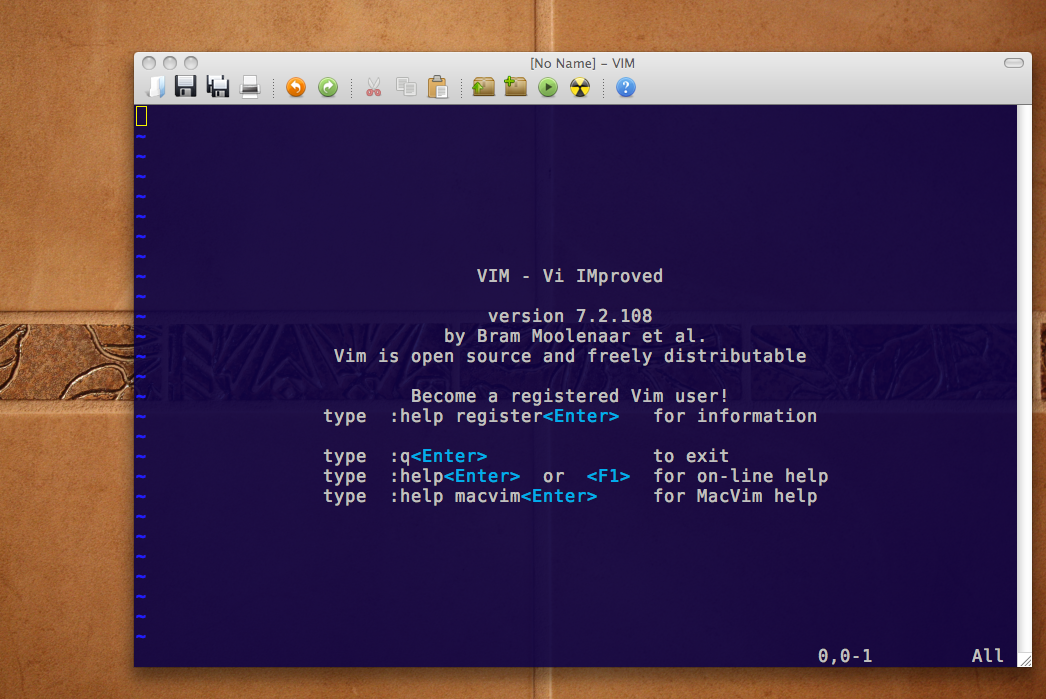Save session with the plus folder icon
Screen dimensions: 1046x699
[x=515, y=87]
